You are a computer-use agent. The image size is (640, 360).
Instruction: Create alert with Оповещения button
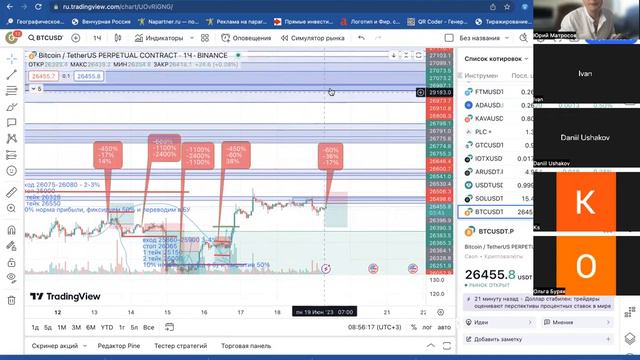[x=246, y=38]
